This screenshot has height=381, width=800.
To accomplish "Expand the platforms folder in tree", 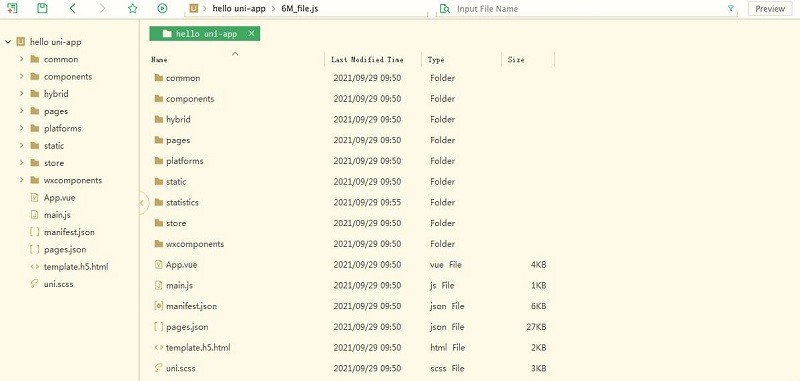I will click(21, 128).
